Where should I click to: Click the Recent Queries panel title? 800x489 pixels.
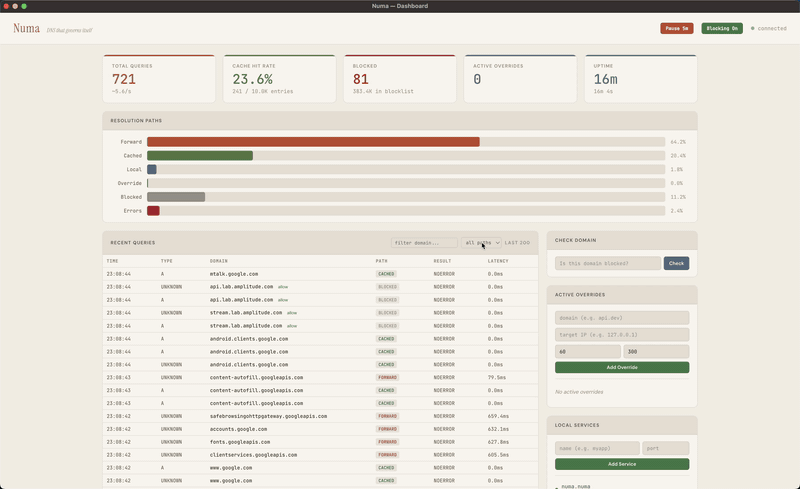(133, 243)
